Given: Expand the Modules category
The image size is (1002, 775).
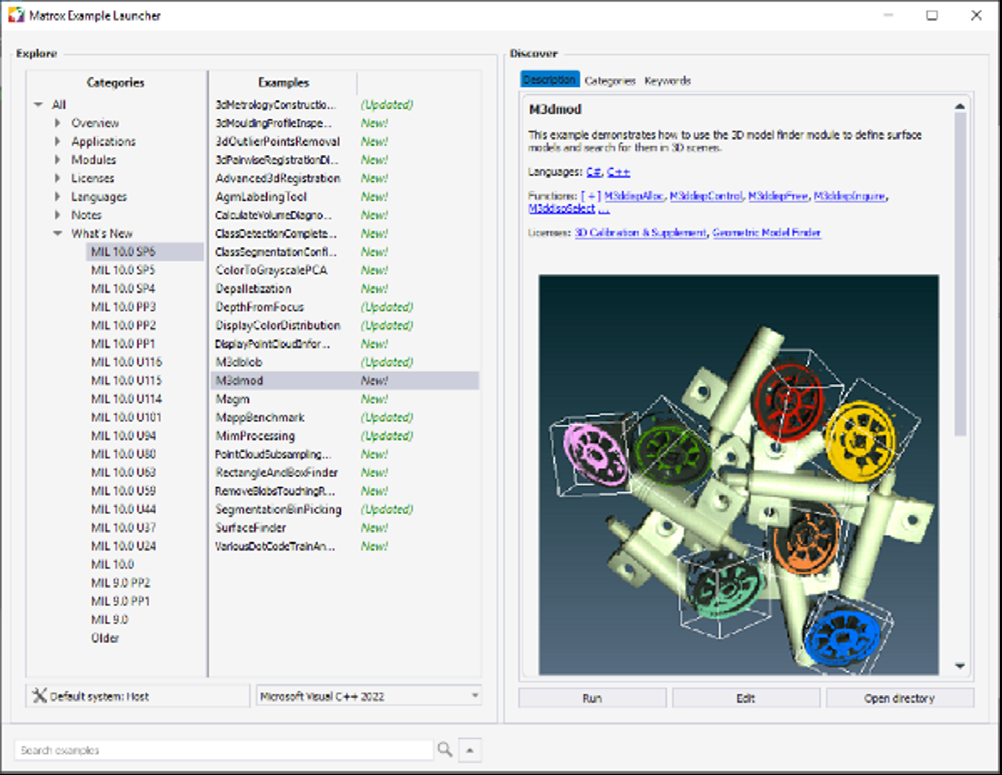Looking at the screenshot, I should click(x=58, y=160).
